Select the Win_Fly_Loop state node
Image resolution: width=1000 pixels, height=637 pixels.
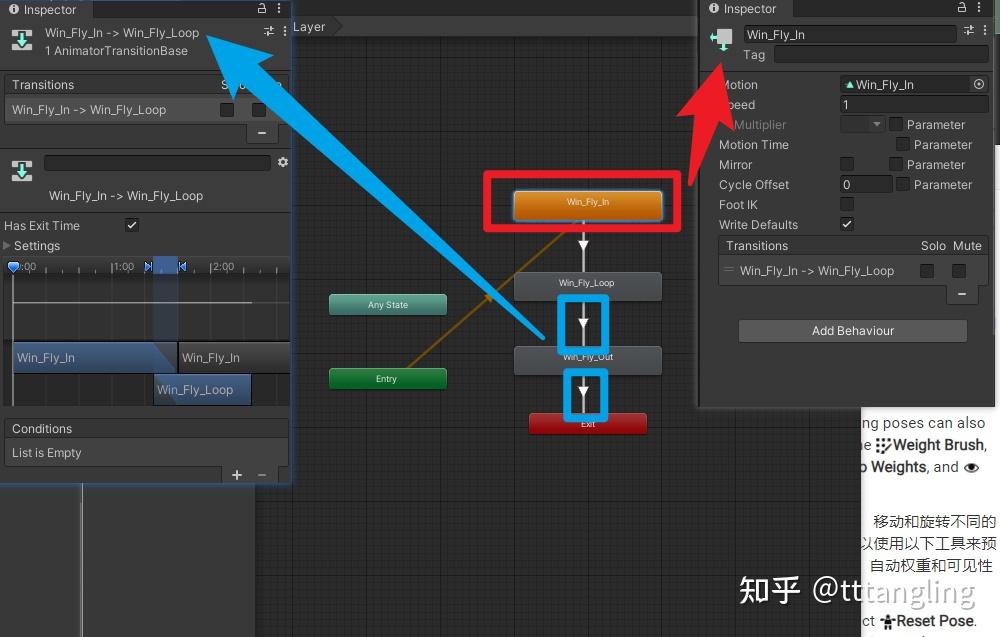(587, 286)
